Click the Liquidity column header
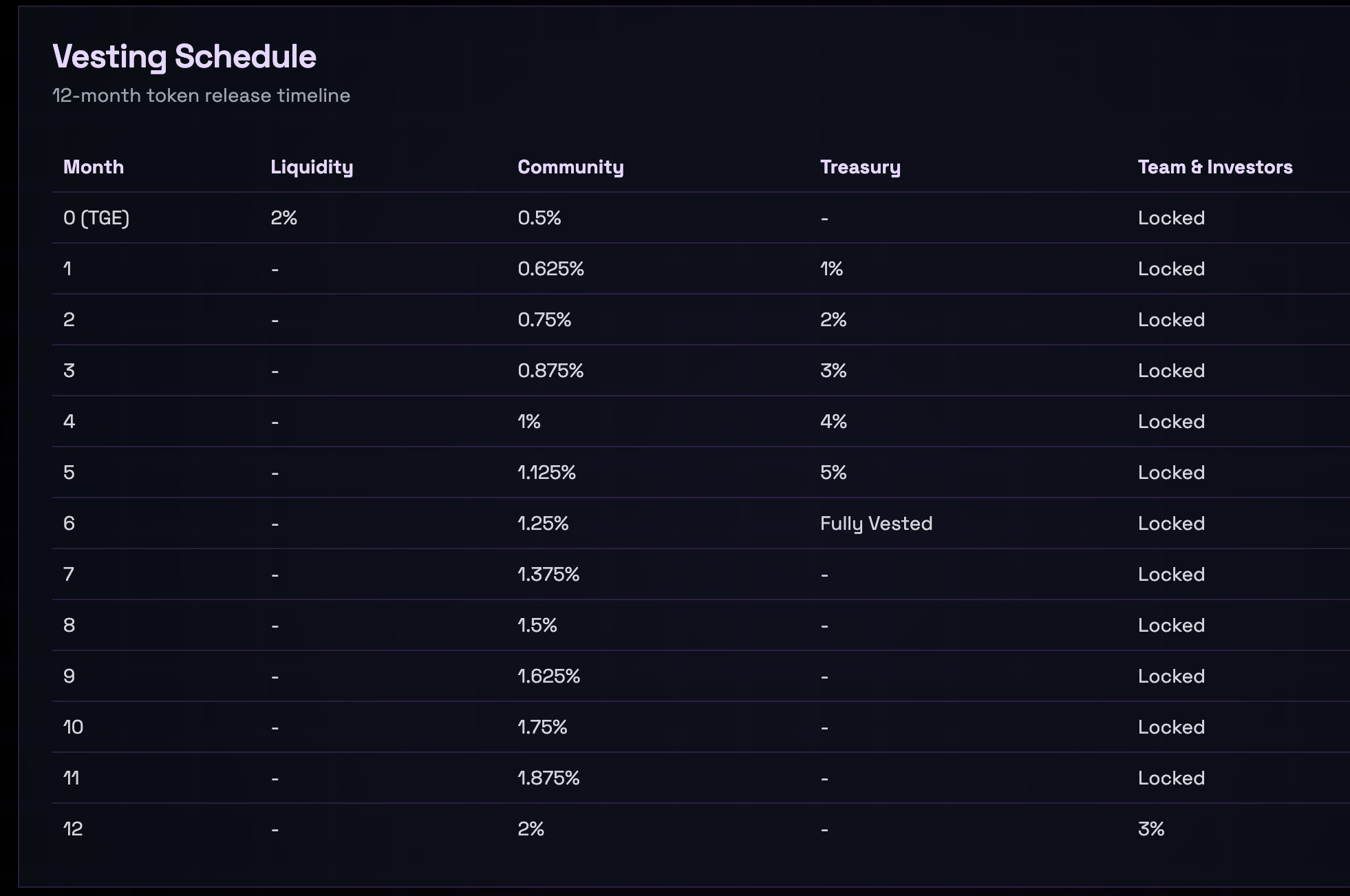Image resolution: width=1350 pixels, height=896 pixels. 312,167
